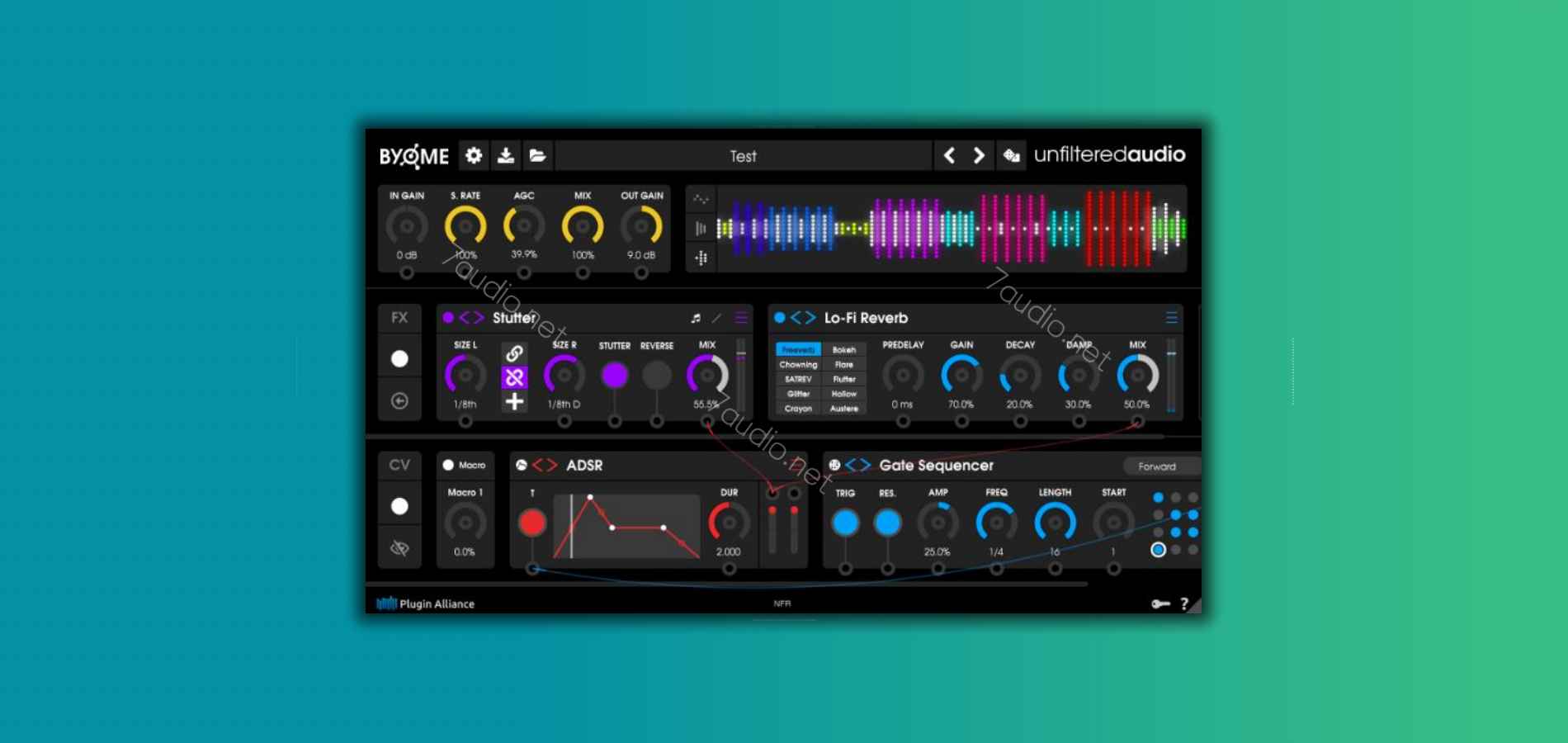Select the scatter visualizer mode icon
The image size is (1568, 743).
[701, 199]
